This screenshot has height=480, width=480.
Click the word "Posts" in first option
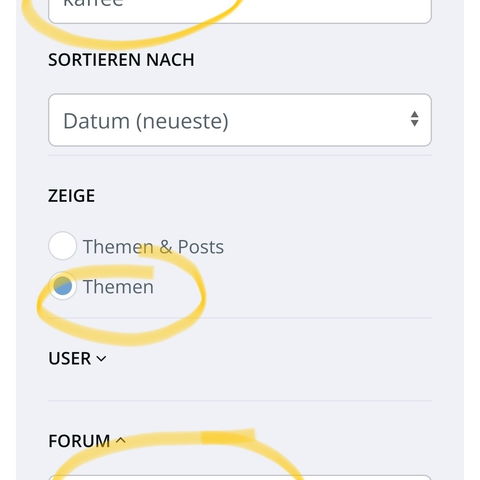[201, 247]
